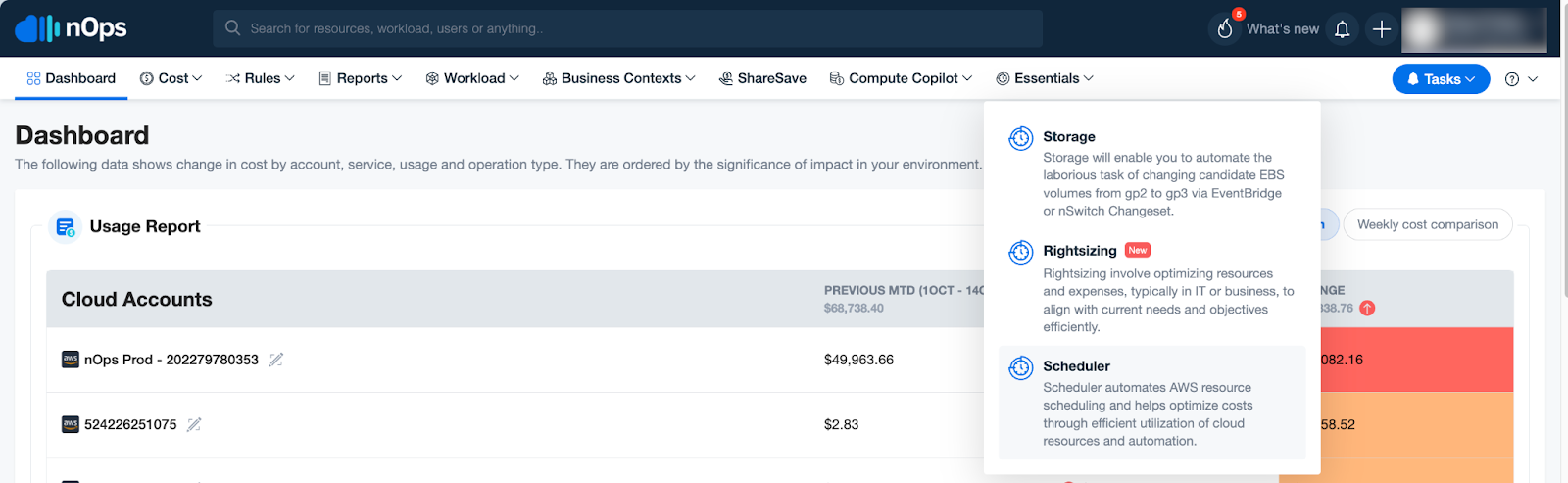Open the help question mark icon

tap(1512, 79)
